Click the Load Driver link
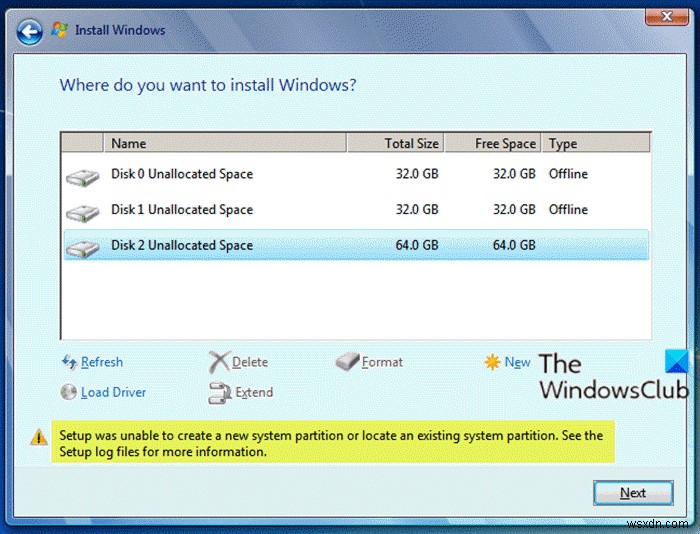Viewport: 700px width, 534px height. 113,392
